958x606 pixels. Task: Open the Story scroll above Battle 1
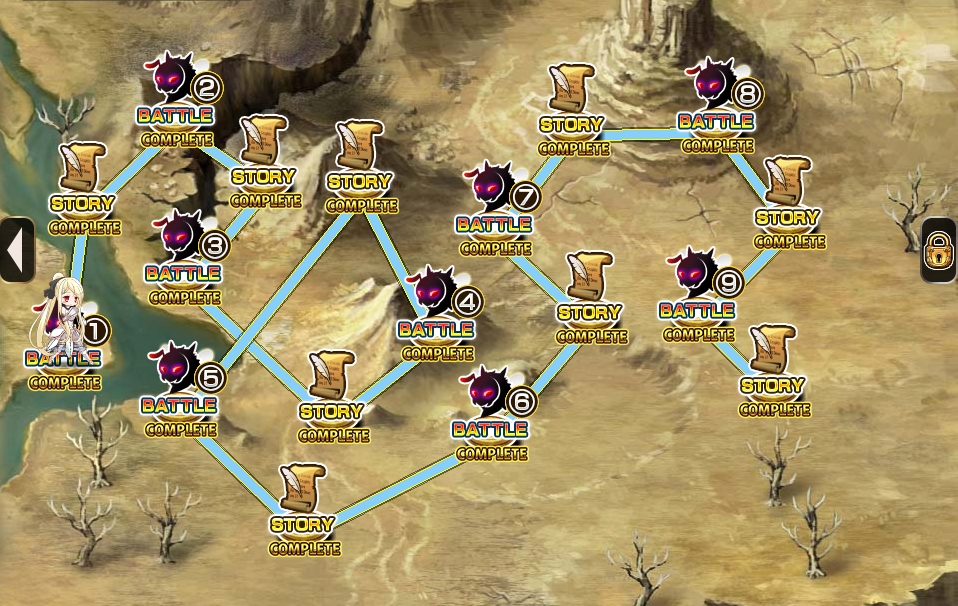point(83,189)
